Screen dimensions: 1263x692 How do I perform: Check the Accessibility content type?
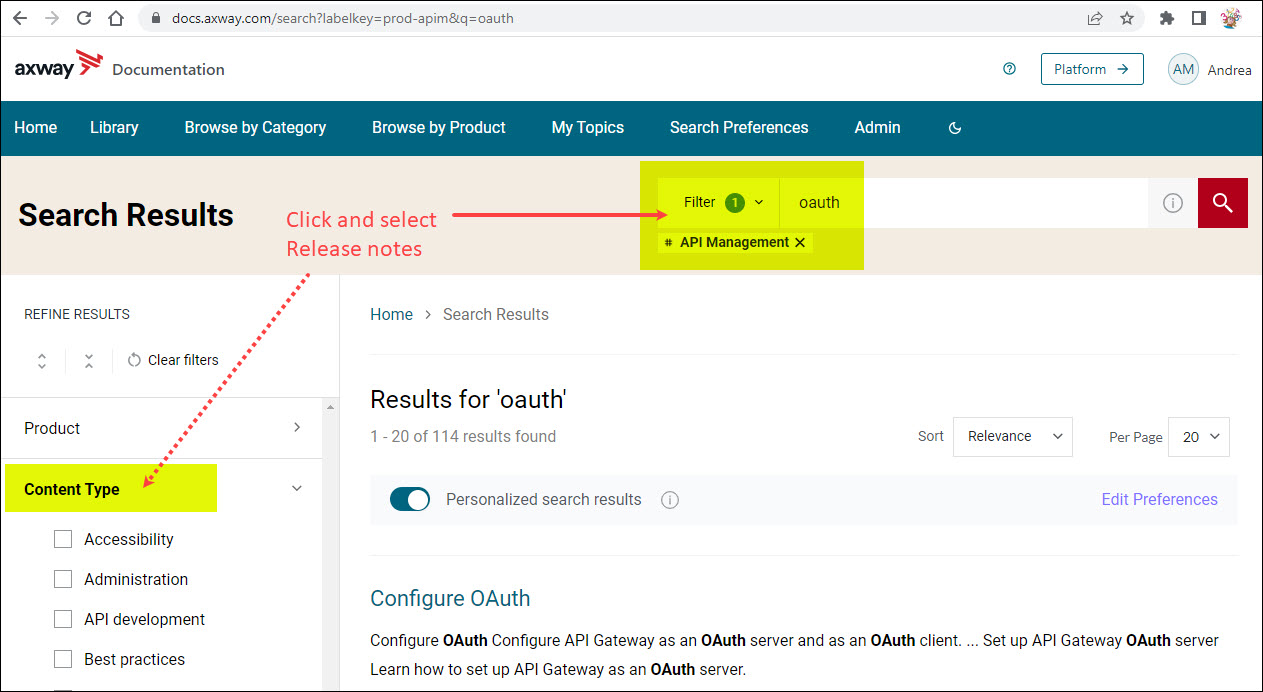[63, 539]
